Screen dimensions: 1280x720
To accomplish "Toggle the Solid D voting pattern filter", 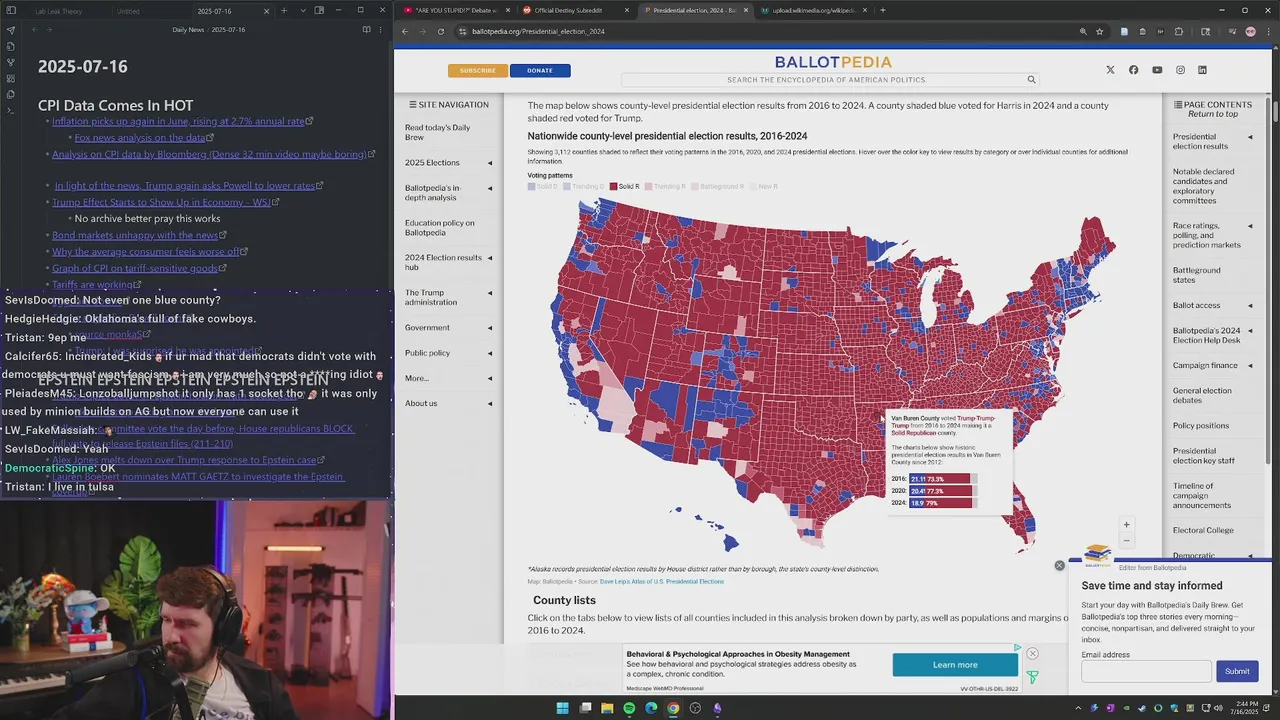I will [543, 186].
